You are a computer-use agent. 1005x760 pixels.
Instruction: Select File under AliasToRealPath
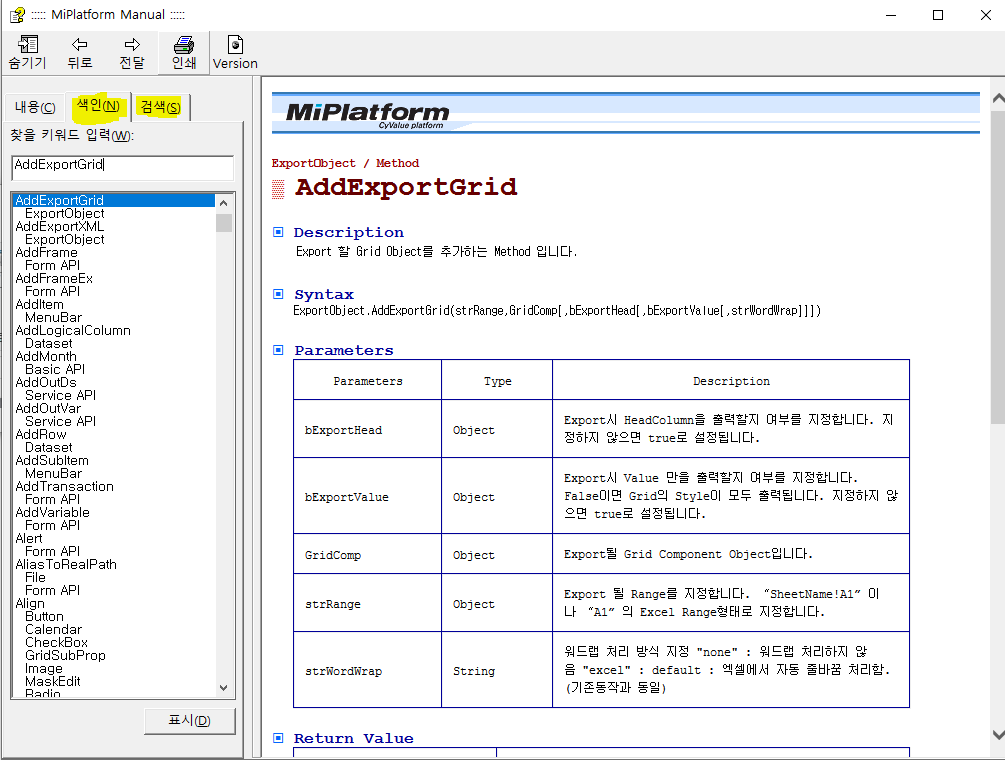(x=35, y=577)
